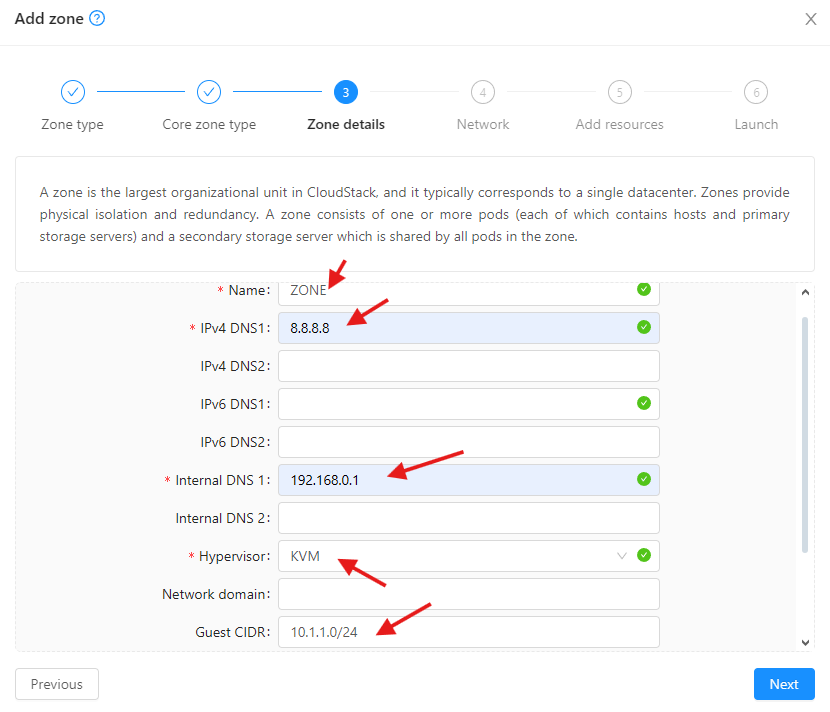Go to completed Core zone type step circle
Screen dimensions: 830x712
point(209,92)
